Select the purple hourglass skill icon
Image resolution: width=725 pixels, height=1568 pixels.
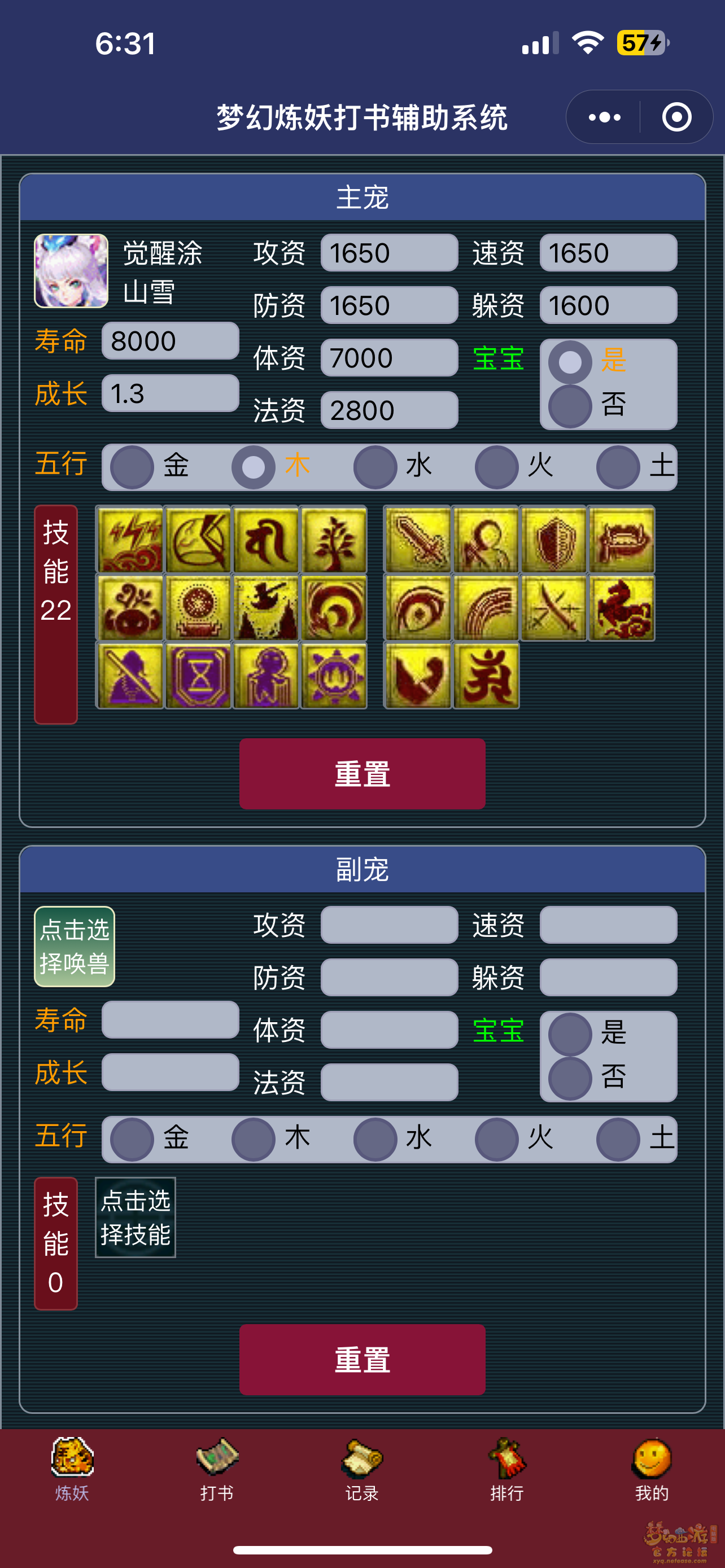click(x=198, y=676)
